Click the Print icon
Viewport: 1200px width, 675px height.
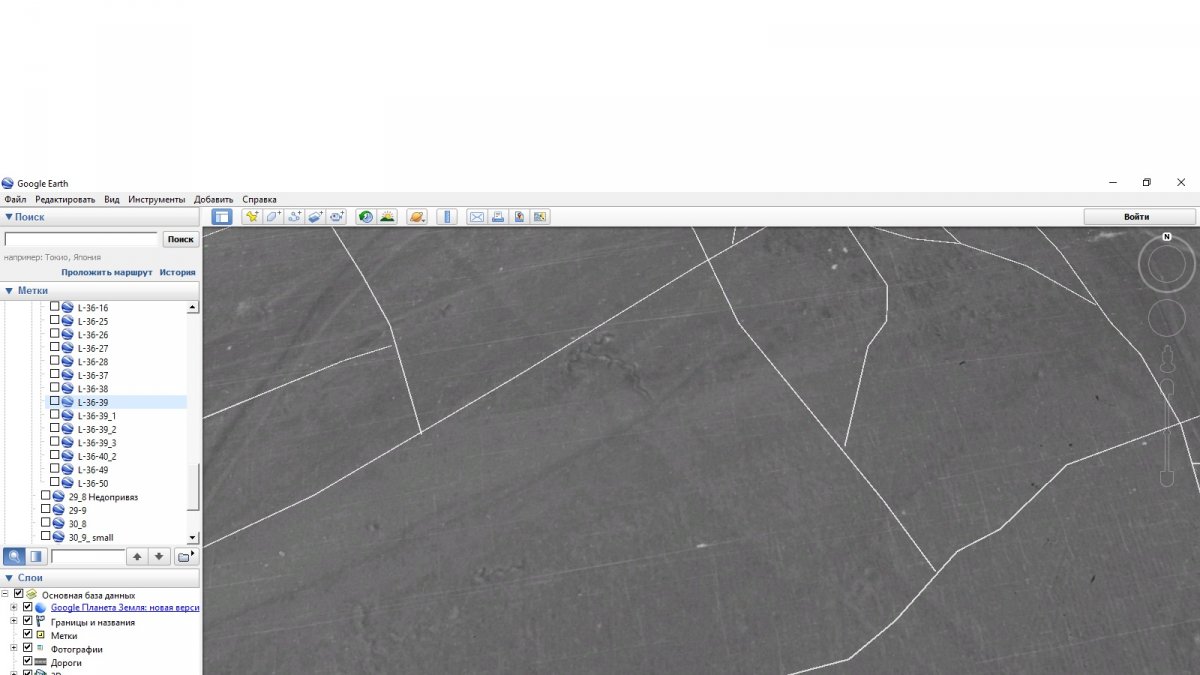coord(498,216)
